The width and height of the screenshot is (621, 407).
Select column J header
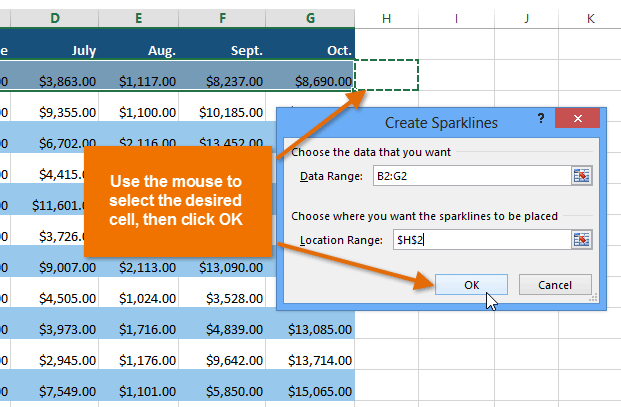coord(526,18)
